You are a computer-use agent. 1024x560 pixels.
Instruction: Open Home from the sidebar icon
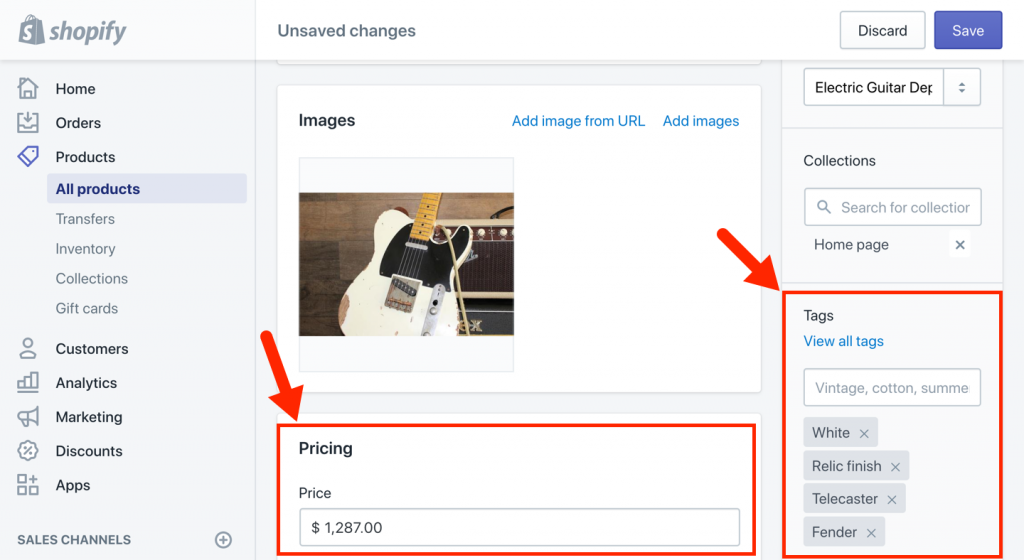click(x=28, y=88)
